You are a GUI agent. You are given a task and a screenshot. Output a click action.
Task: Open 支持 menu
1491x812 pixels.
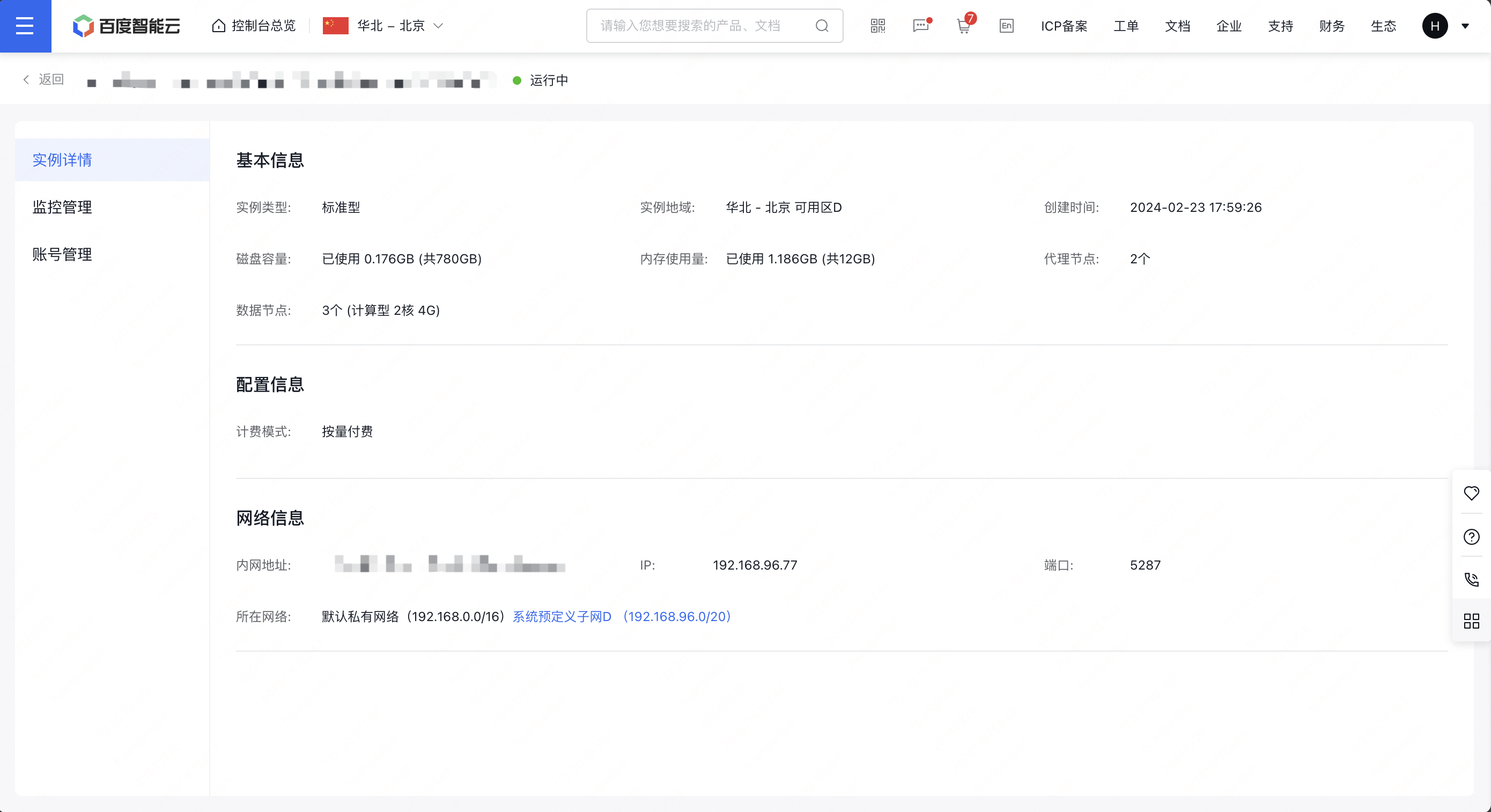point(1280,26)
